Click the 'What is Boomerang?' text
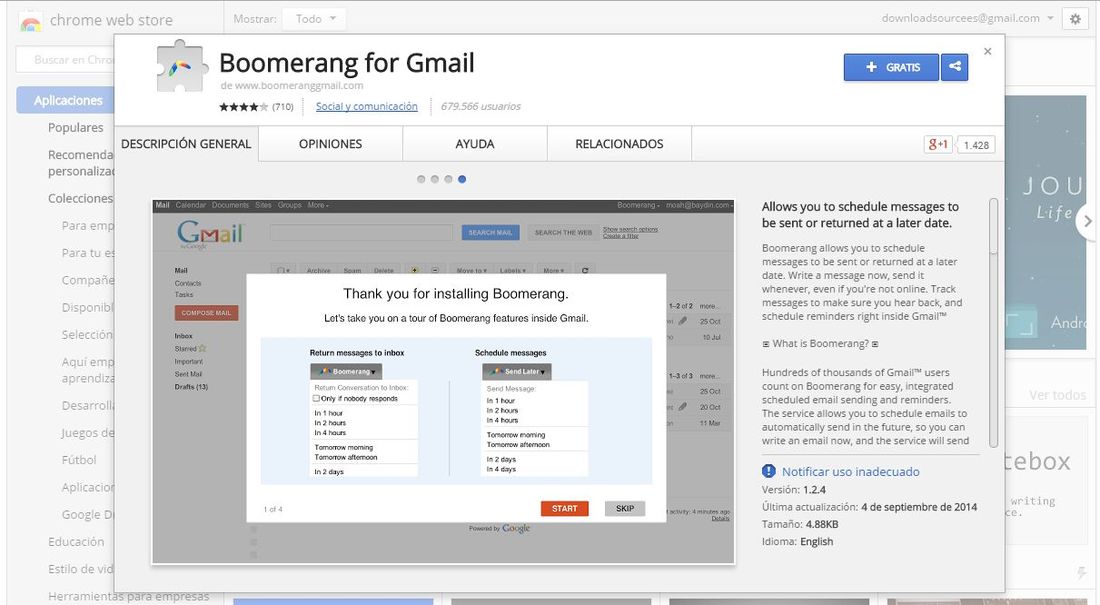The height and width of the screenshot is (605, 1100). coord(820,344)
